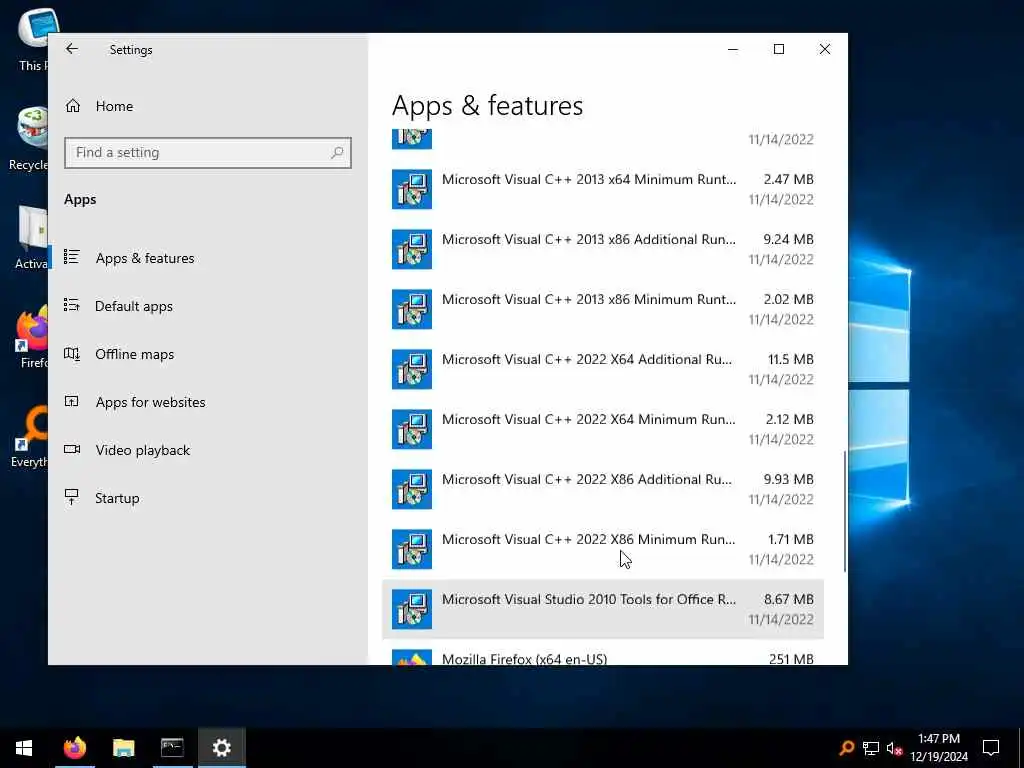The width and height of the screenshot is (1024, 768).
Task: Select Visual C++ 2013 x86 Additional Runtime entry
Action: click(x=603, y=249)
